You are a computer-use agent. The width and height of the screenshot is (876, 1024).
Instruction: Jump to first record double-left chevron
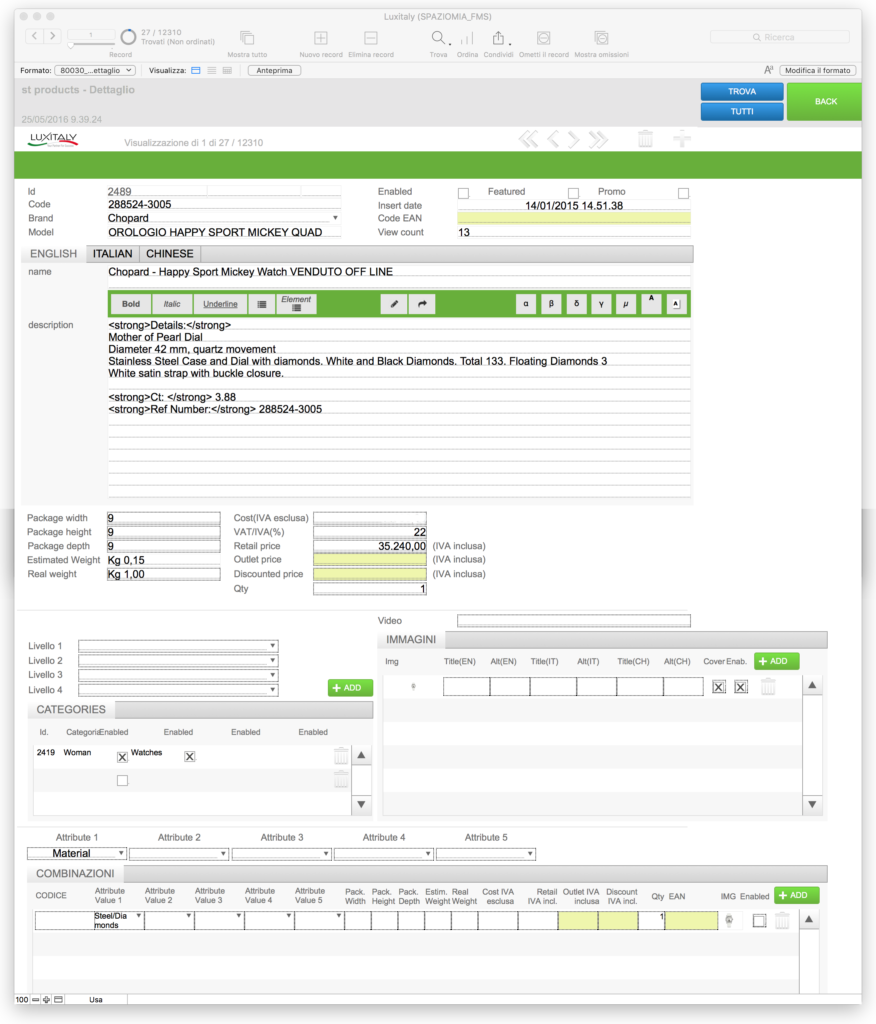[528, 139]
